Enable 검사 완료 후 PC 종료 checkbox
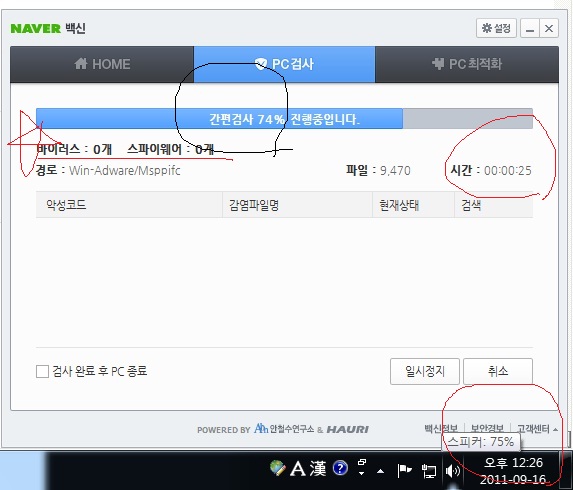Viewport: 573px width, 490px height. (x=42, y=371)
